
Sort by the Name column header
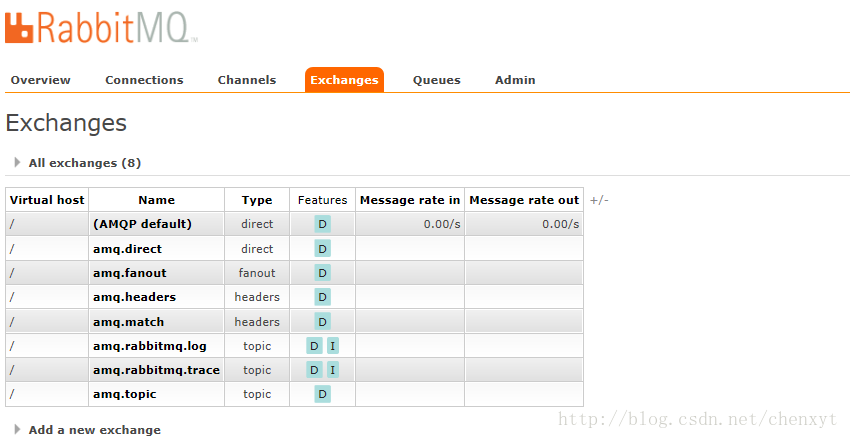(157, 200)
